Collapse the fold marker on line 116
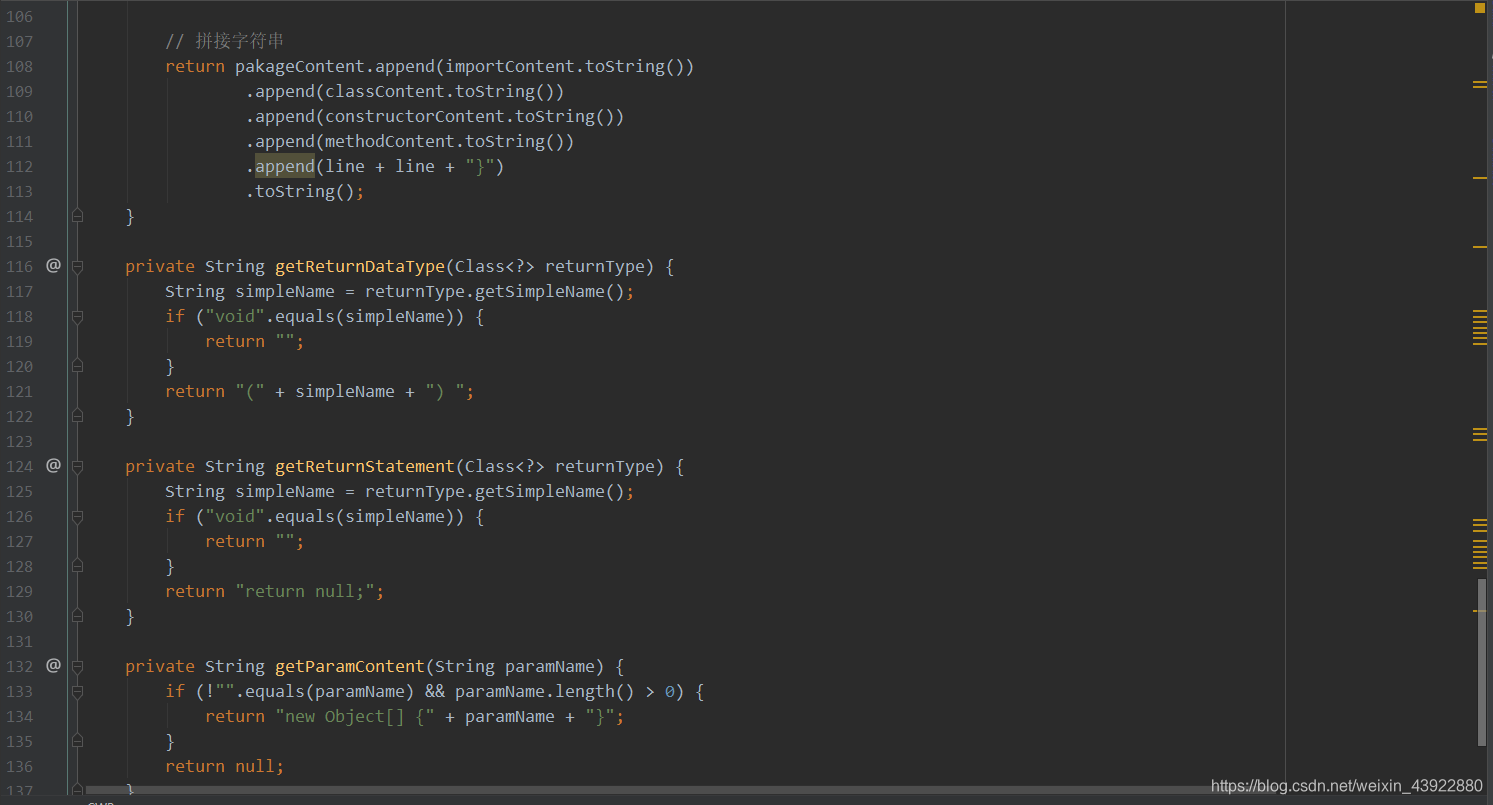Screen dimensions: 1493x805 click(77, 267)
